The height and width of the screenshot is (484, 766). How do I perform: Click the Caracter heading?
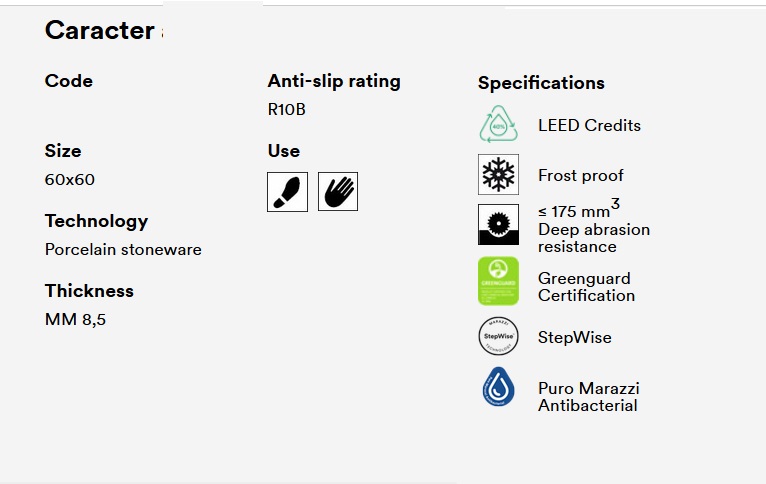click(99, 31)
